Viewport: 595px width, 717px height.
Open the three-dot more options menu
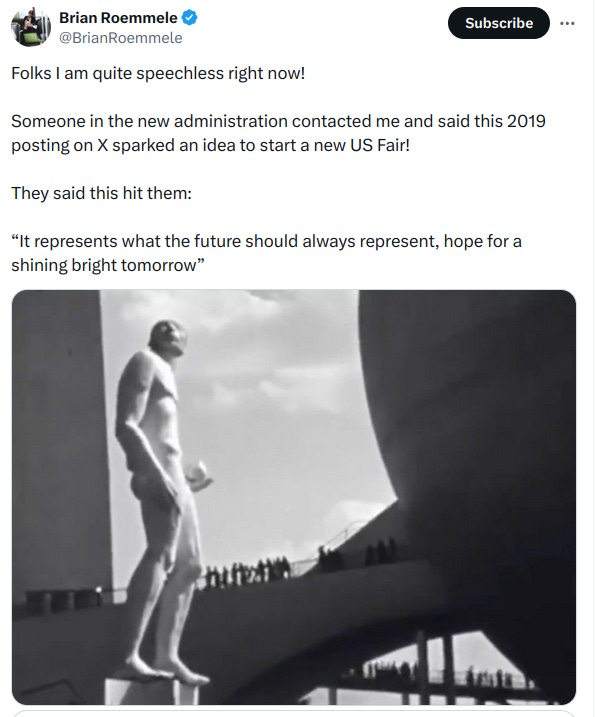click(x=567, y=23)
